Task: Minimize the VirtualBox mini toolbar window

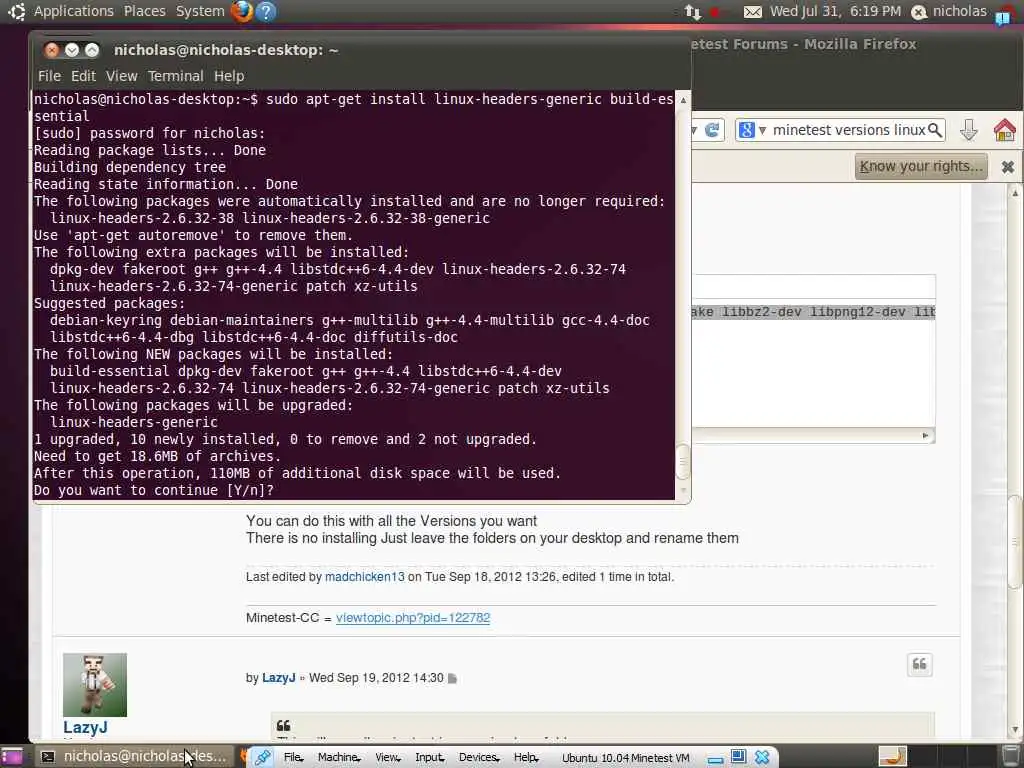Action: pyautogui.click(x=716, y=760)
